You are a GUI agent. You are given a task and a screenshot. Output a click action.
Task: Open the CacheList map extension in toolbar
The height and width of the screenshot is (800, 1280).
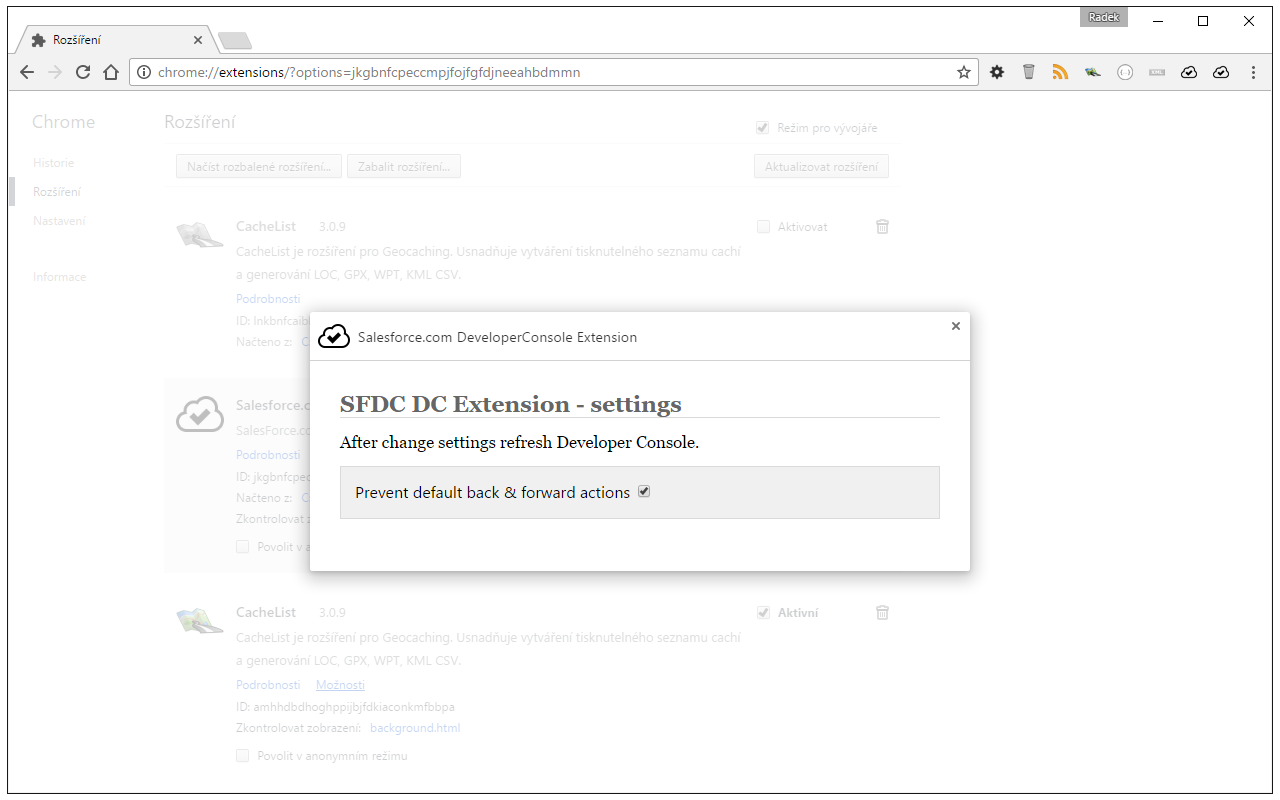(x=1093, y=72)
